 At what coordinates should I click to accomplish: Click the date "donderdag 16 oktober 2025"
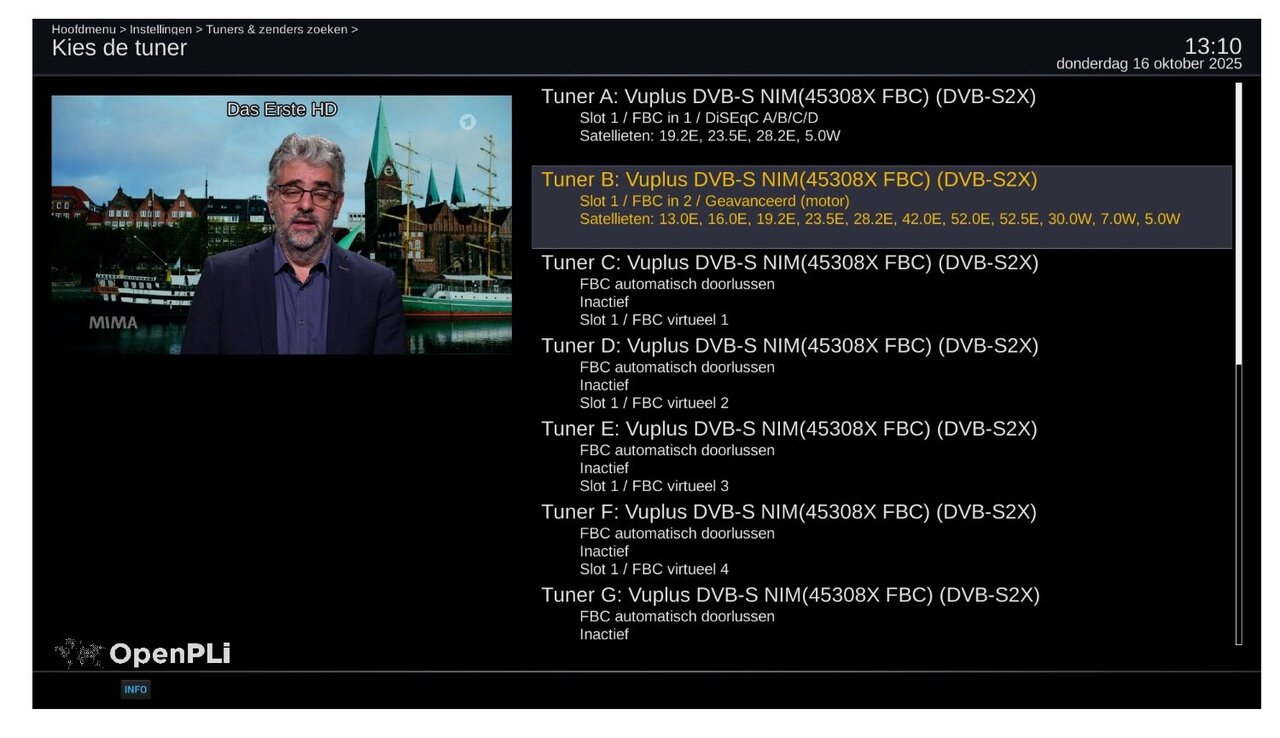tap(1149, 64)
